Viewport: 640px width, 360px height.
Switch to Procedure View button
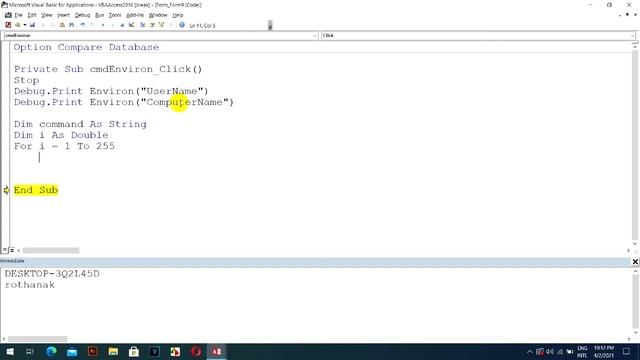tap(4, 250)
